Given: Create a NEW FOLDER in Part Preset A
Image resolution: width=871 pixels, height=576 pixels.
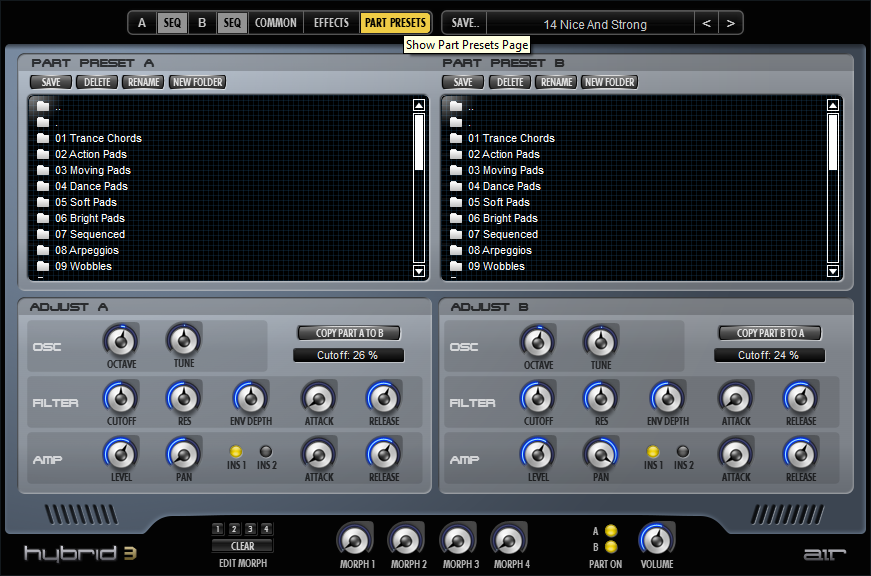Looking at the screenshot, I should [197, 82].
